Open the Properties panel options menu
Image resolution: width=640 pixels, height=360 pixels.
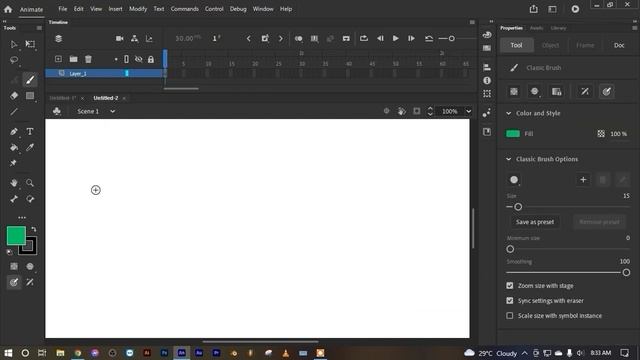(x=635, y=28)
